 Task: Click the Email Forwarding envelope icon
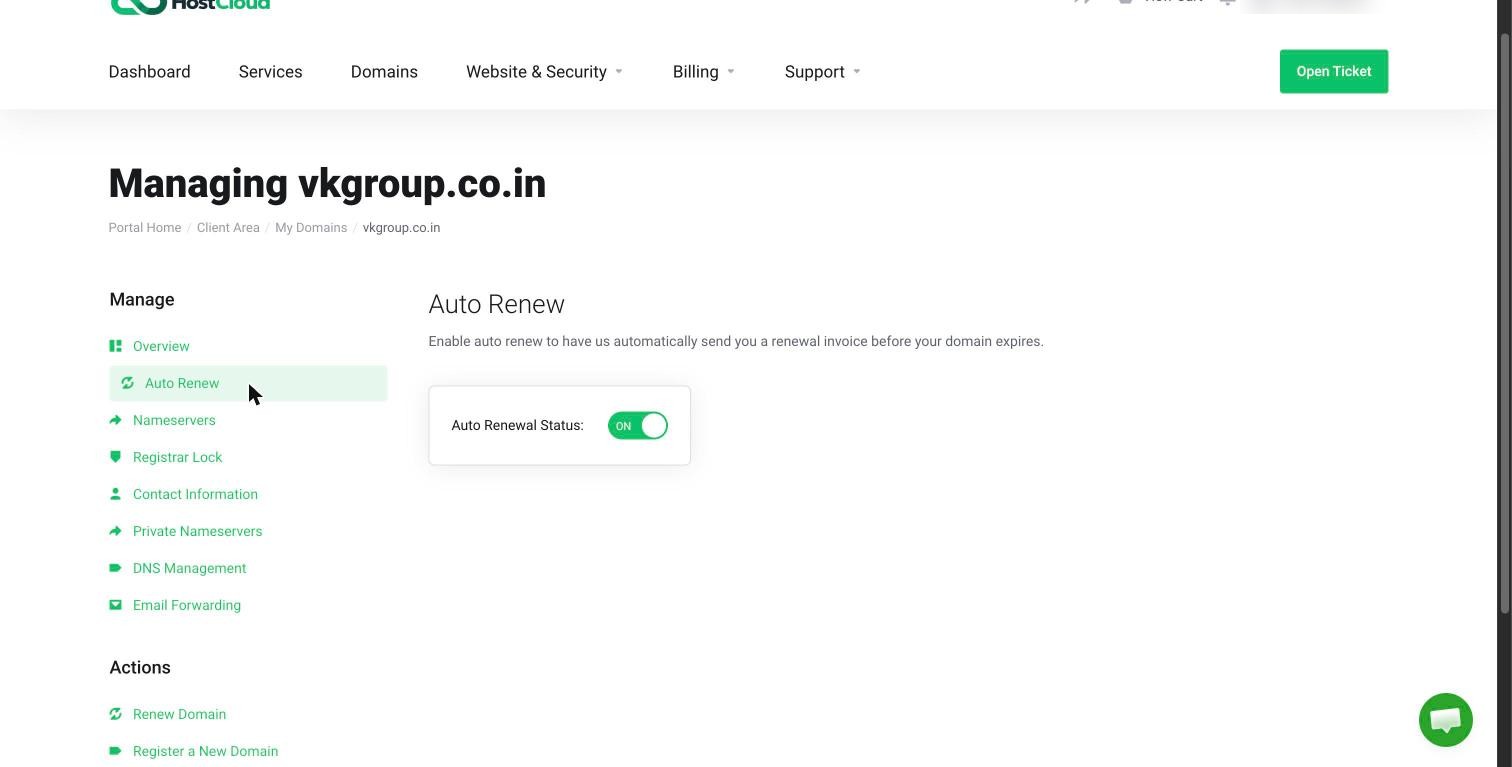click(115, 605)
